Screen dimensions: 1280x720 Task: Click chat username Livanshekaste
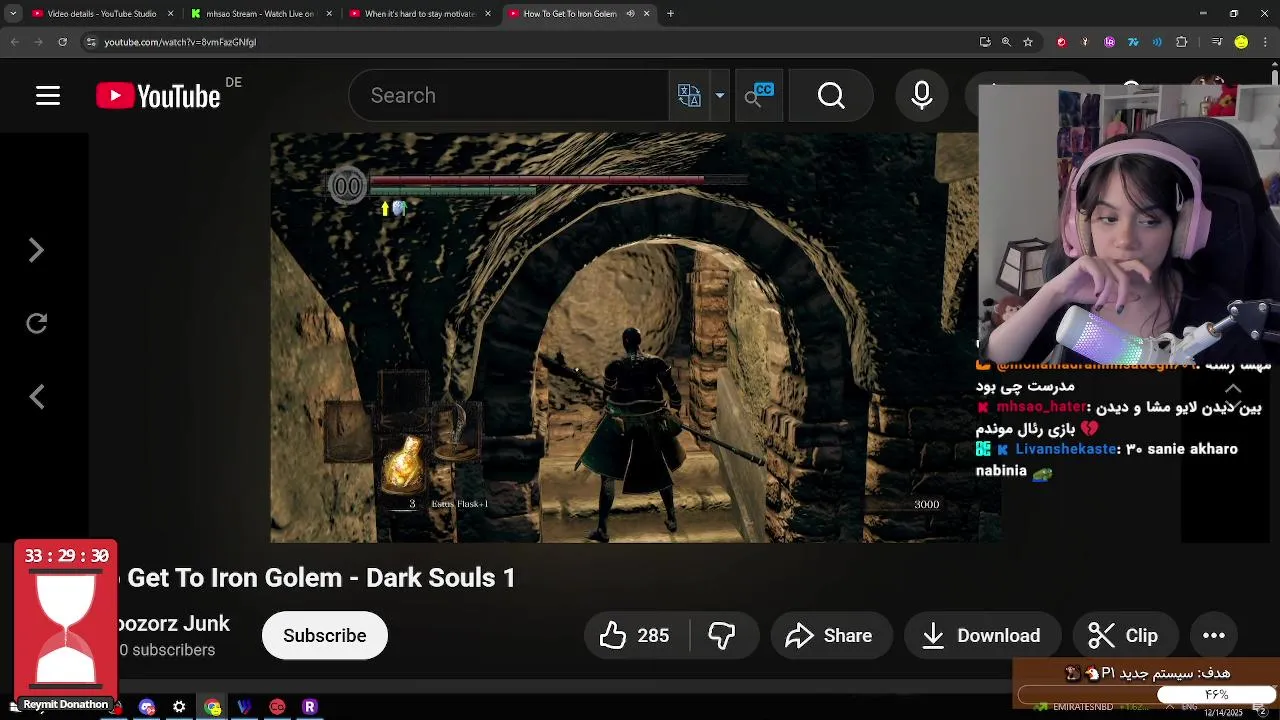click(x=1066, y=449)
